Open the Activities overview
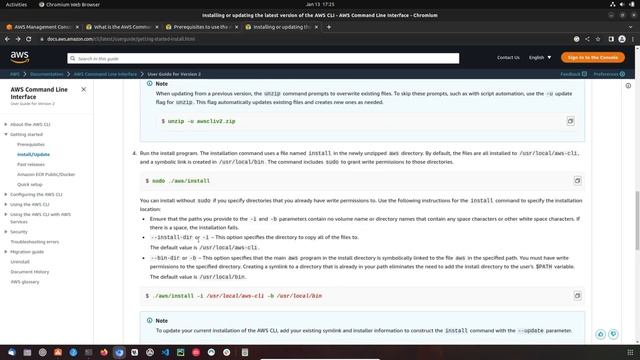Viewport: 640px width, 360px height. (16, 4)
